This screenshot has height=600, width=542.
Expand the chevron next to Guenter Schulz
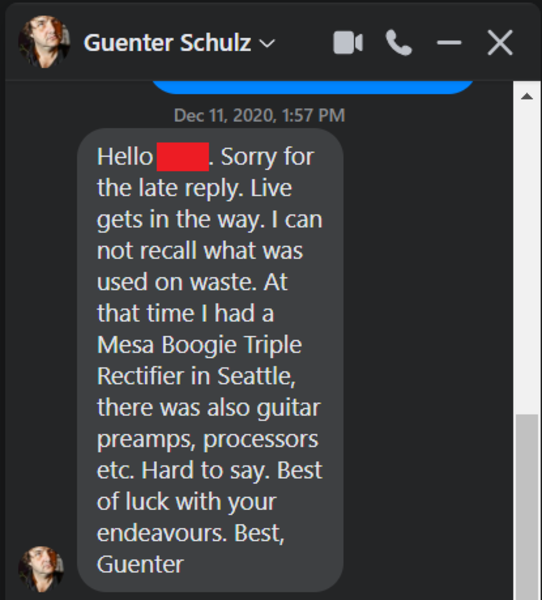tap(267, 43)
